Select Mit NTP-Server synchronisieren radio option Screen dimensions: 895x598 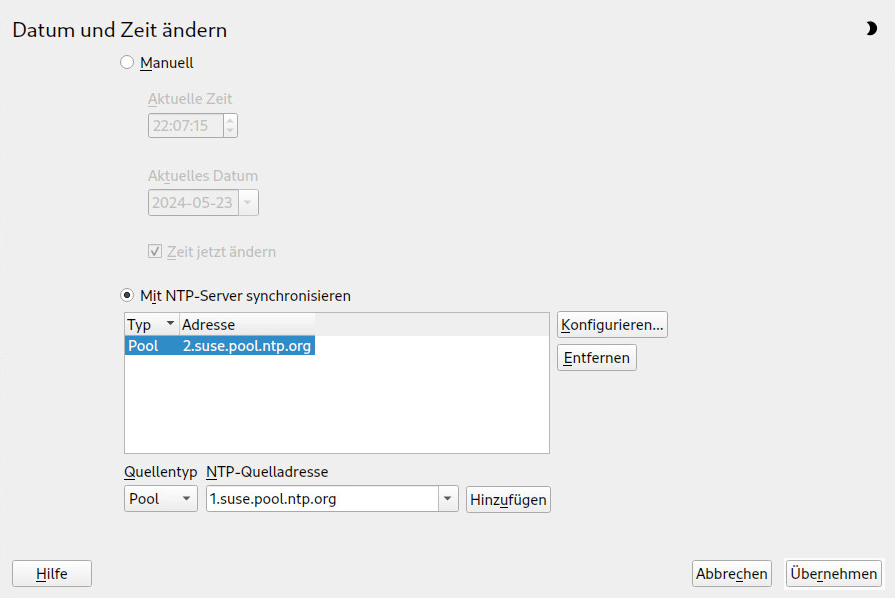tap(127, 296)
